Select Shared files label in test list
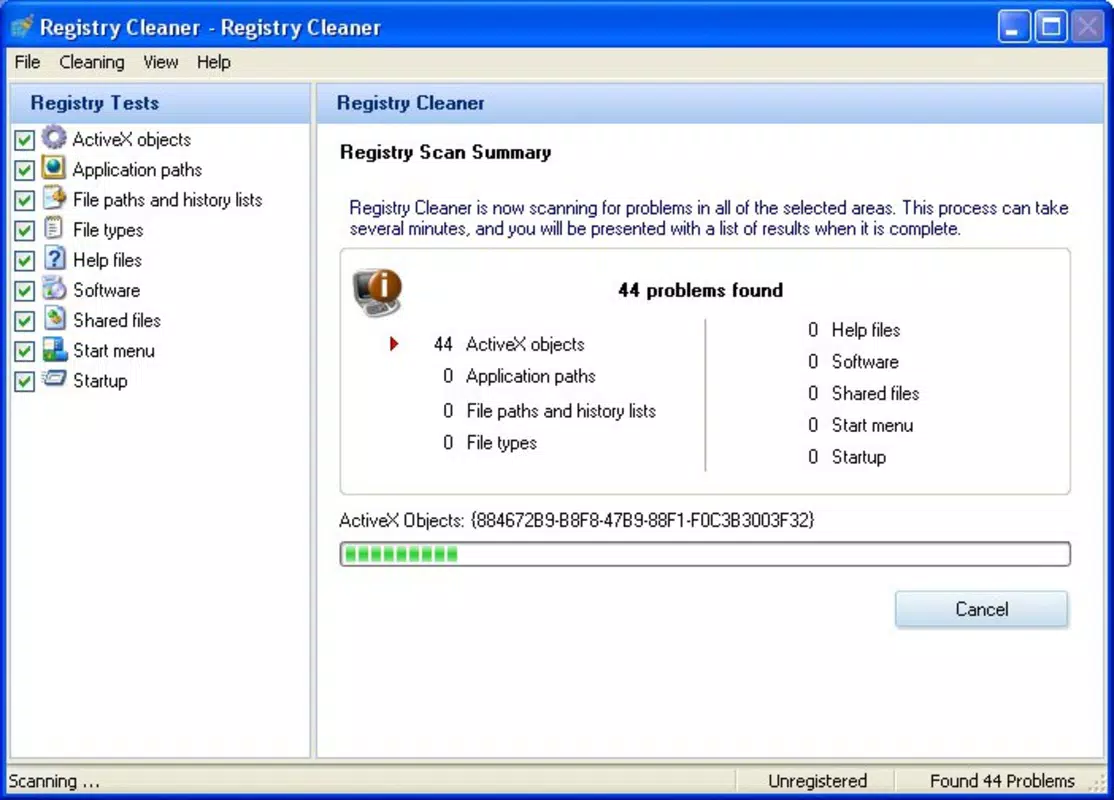The image size is (1114, 800). [117, 320]
